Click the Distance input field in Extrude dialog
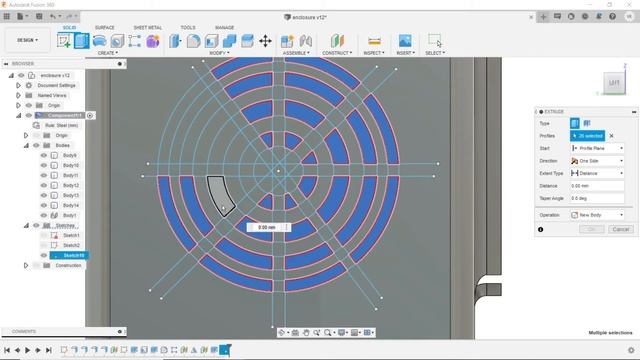 [597, 186]
